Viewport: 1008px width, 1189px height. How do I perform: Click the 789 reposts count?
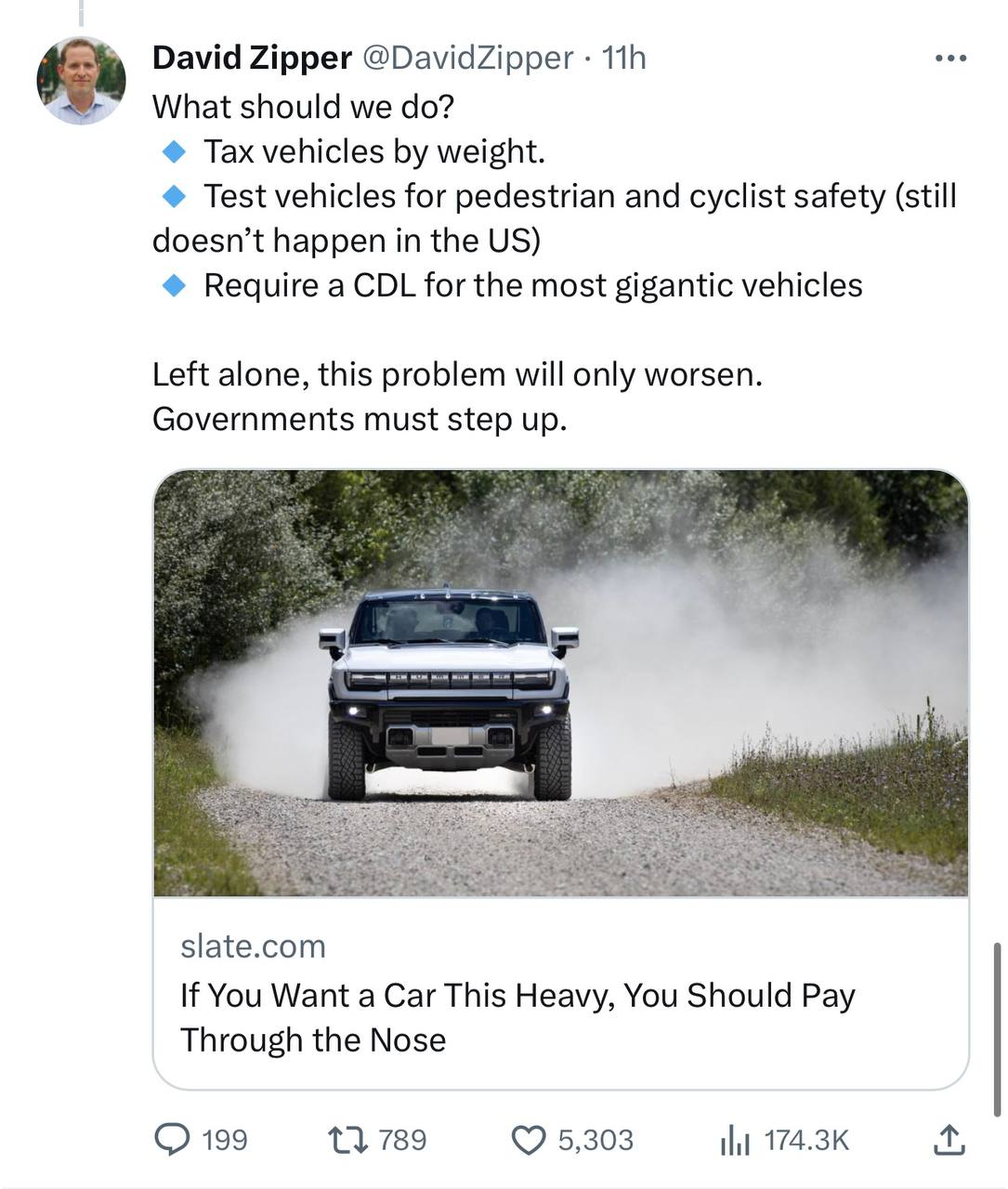tap(402, 1140)
